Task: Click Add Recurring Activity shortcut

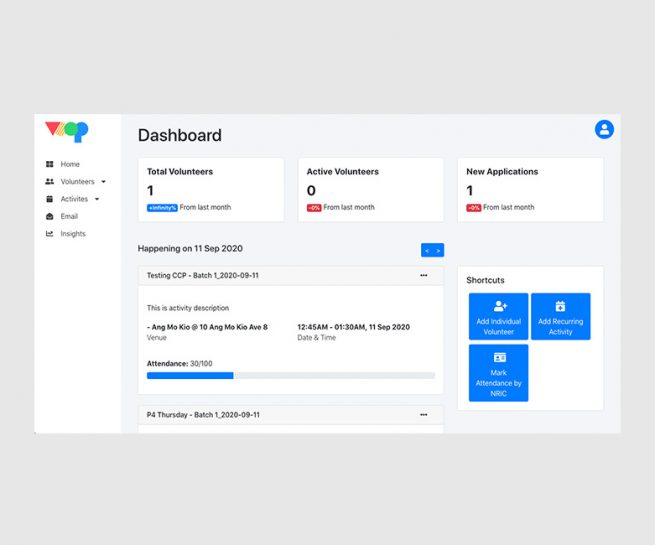Action: 560,316
